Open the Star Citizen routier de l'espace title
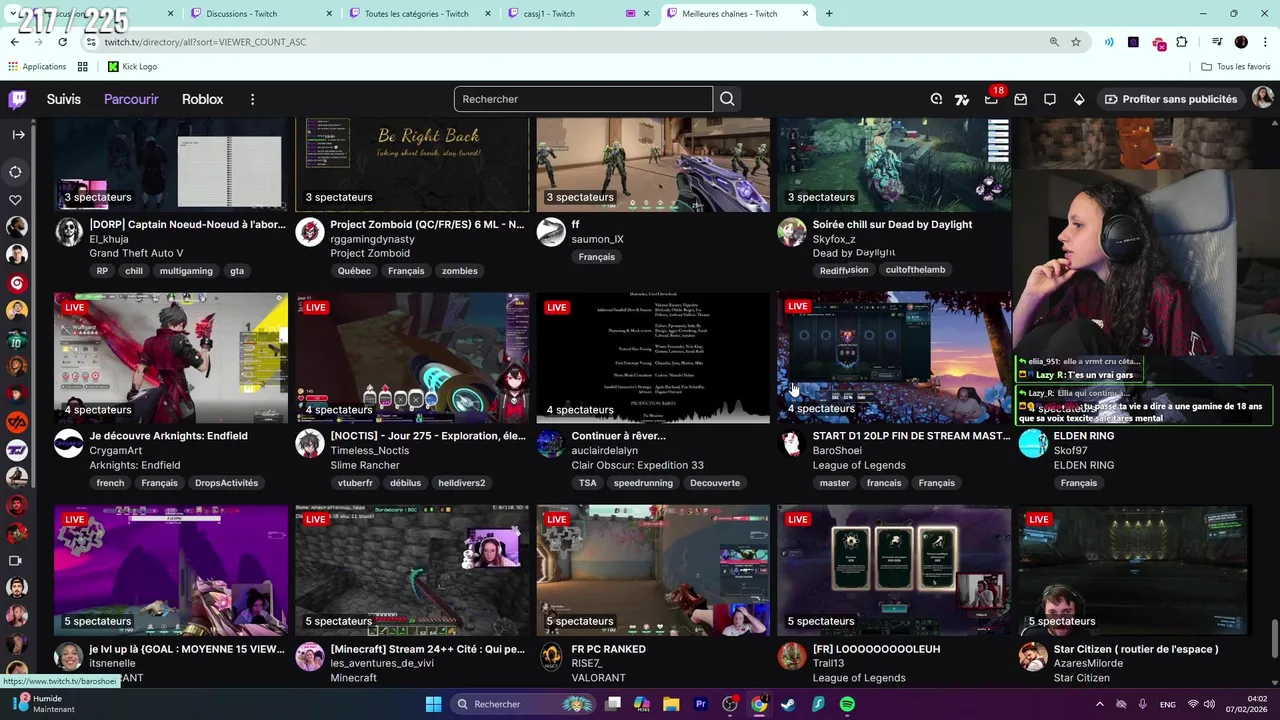 coord(1136,649)
